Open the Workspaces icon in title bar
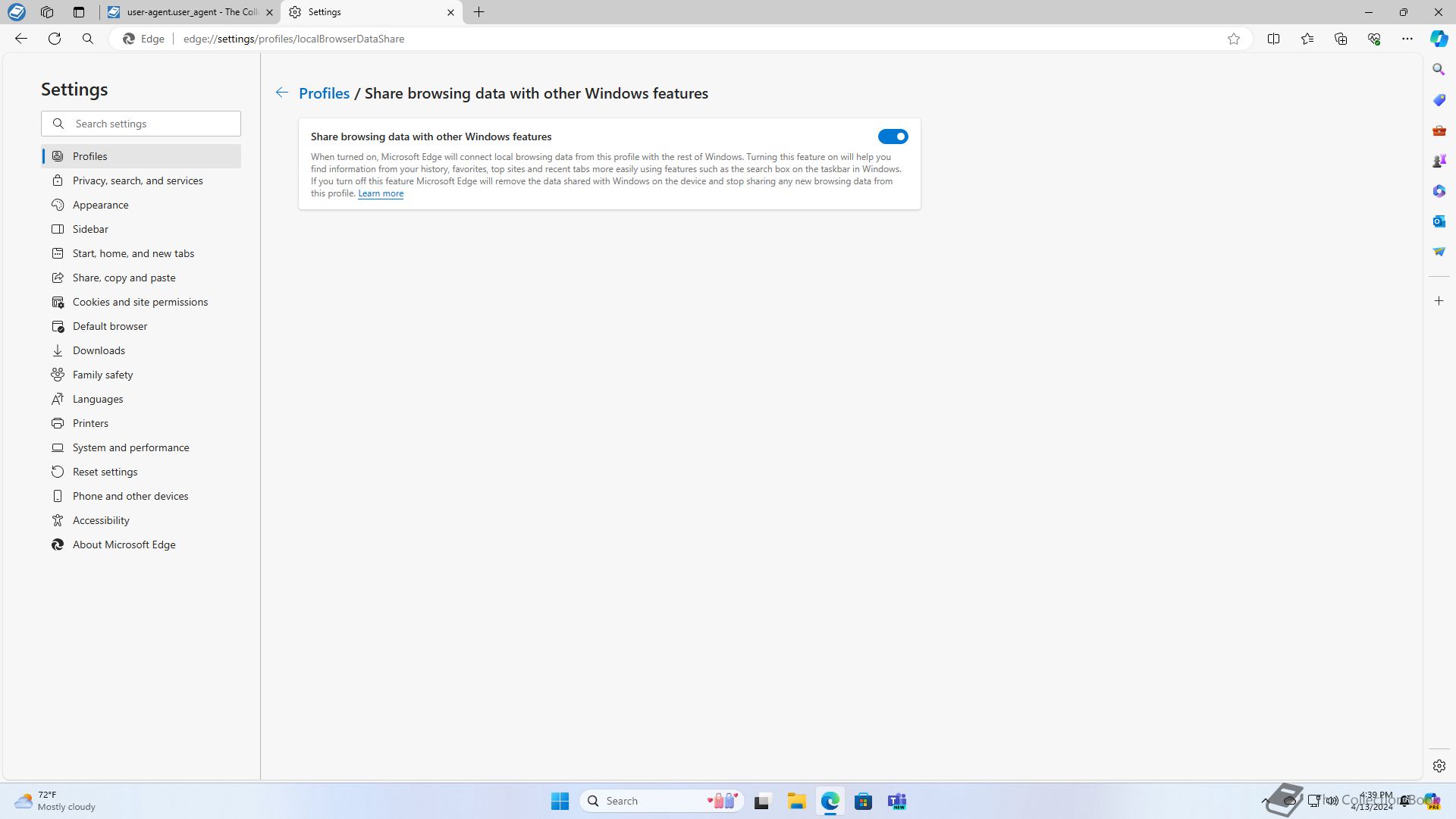1456x819 pixels. click(x=47, y=12)
